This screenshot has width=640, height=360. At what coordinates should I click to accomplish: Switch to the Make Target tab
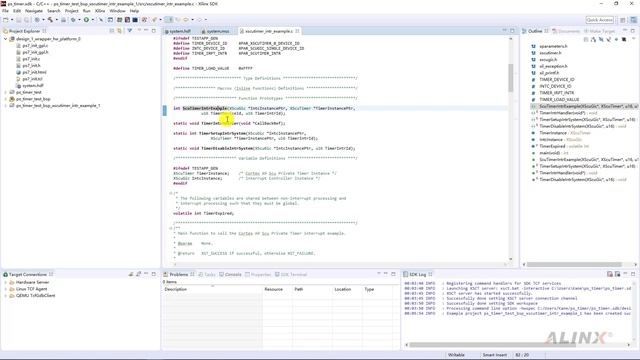pos(599,31)
